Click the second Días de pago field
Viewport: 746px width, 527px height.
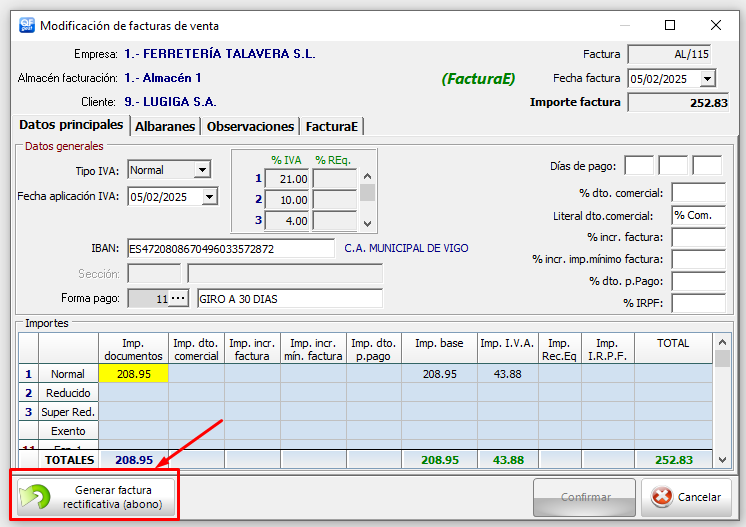tap(673, 166)
